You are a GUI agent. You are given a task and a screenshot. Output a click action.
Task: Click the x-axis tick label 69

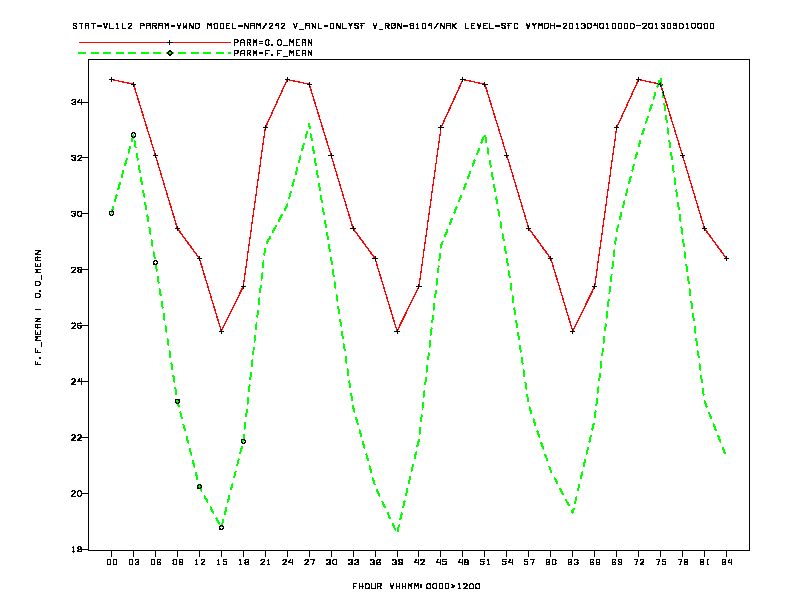[617, 562]
